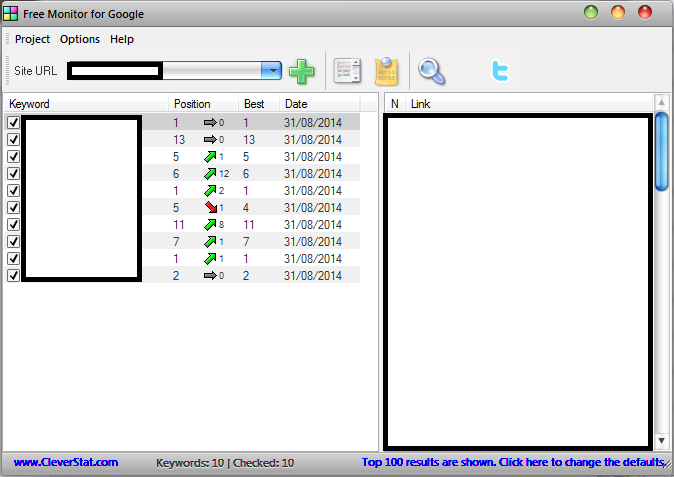Click the position value 7
This screenshot has width=674, height=477.
pyautogui.click(x=176, y=242)
